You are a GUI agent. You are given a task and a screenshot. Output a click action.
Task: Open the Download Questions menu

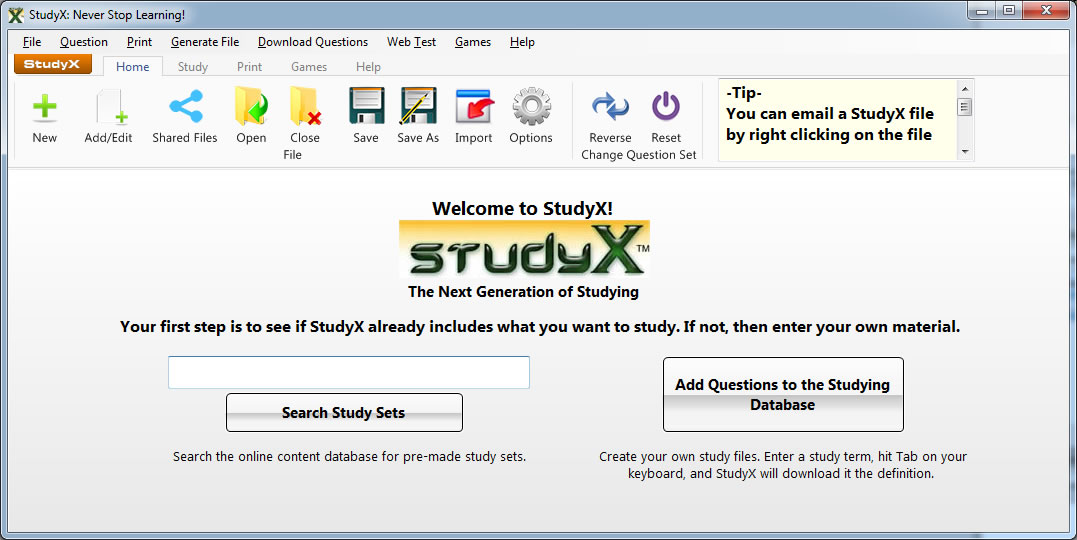point(313,42)
